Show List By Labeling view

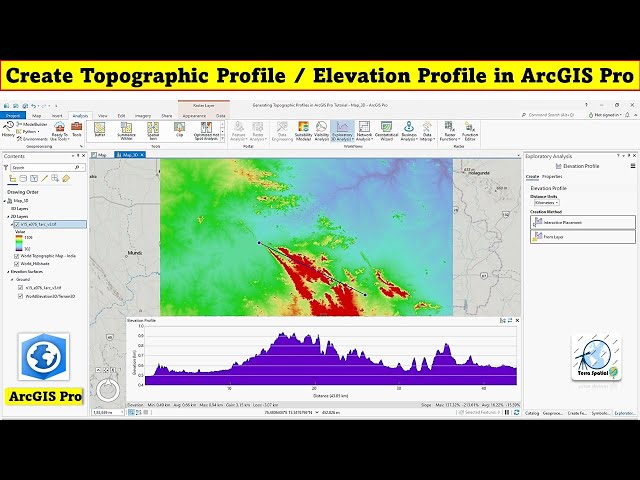pyautogui.click(x=66, y=179)
